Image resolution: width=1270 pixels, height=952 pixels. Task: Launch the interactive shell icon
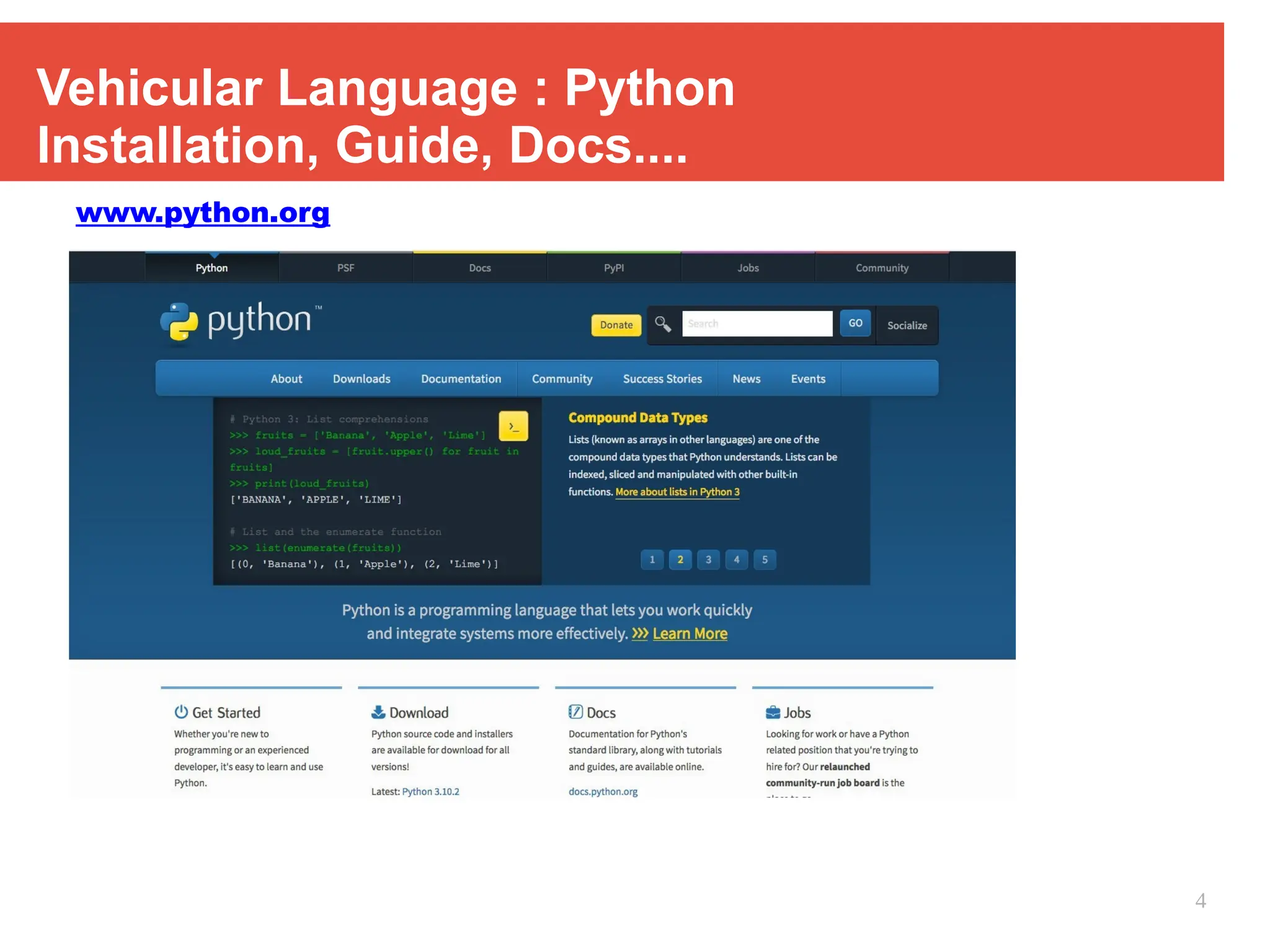513,426
